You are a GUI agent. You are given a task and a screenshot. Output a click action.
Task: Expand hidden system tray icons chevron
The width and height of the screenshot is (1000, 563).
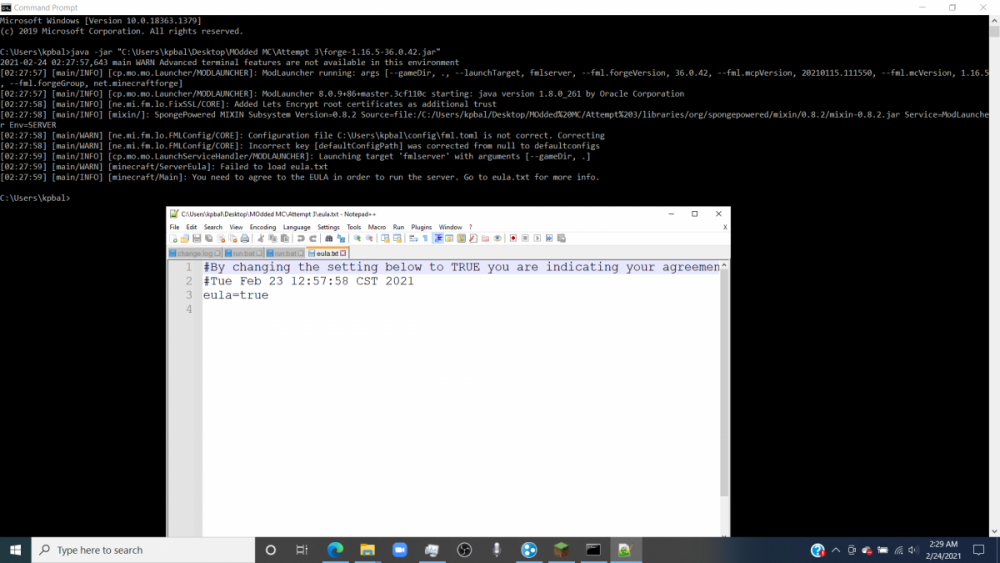tap(837, 550)
